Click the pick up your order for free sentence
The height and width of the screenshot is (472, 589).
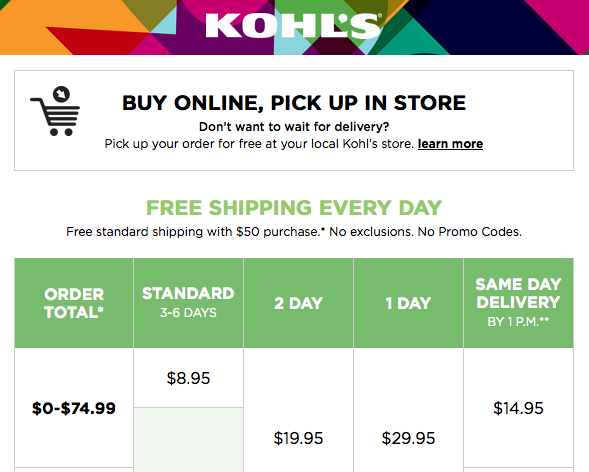pyautogui.click(x=259, y=144)
